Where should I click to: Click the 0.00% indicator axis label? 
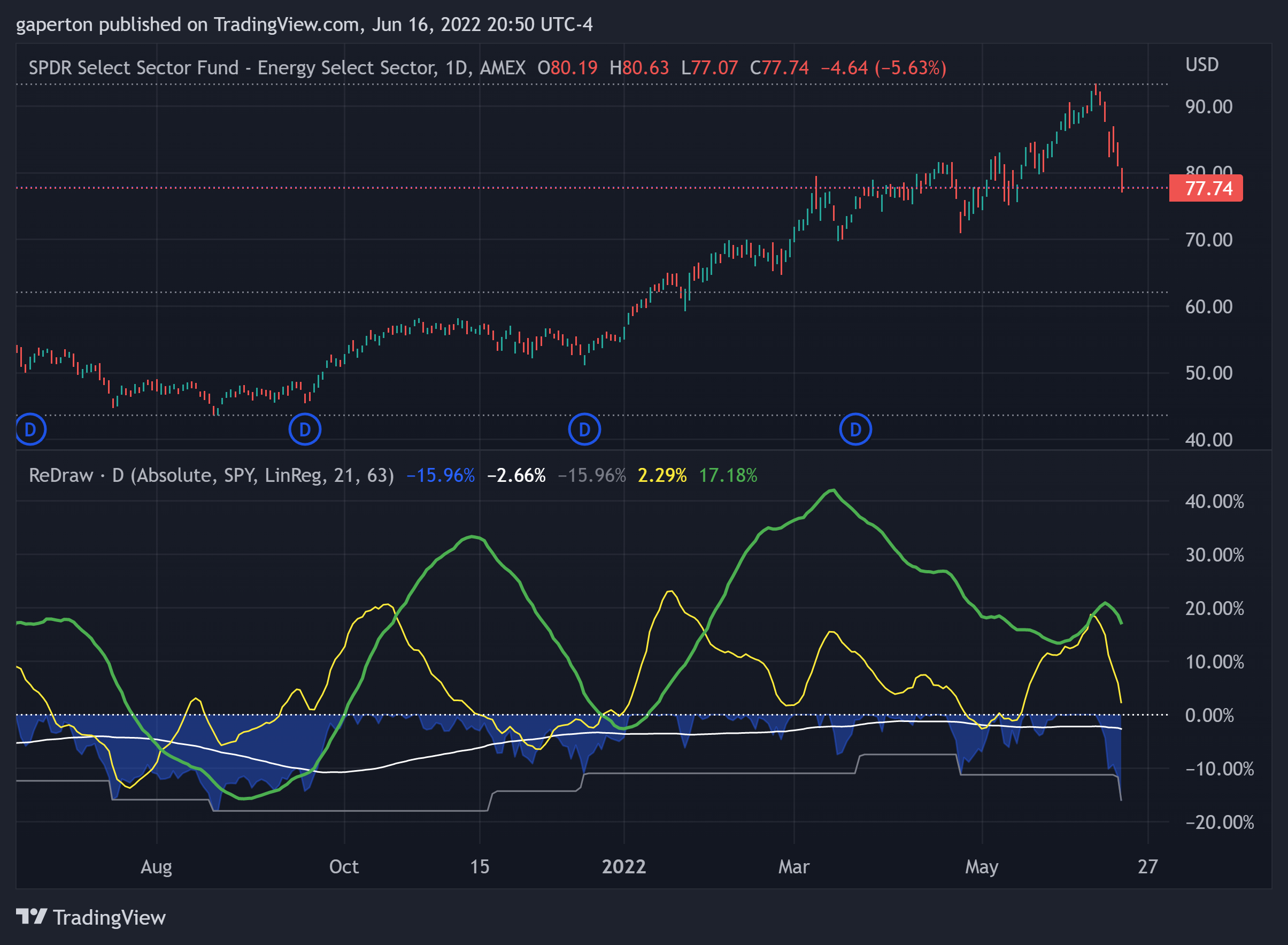click(x=1209, y=715)
